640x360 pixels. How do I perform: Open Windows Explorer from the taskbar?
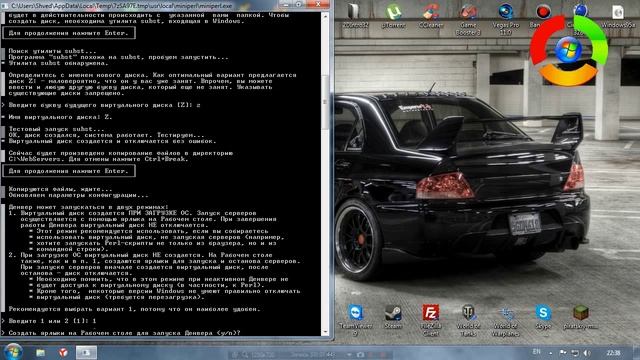tap(40, 352)
